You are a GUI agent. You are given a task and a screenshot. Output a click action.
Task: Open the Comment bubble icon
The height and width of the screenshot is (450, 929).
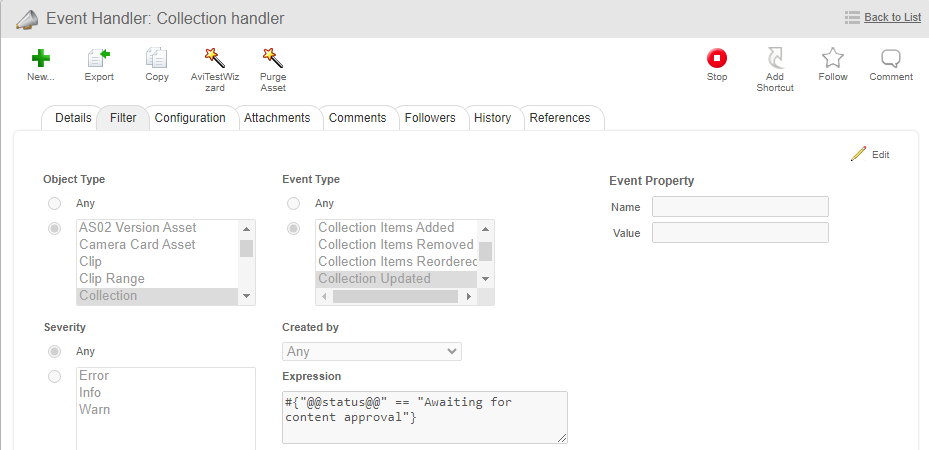tap(891, 59)
